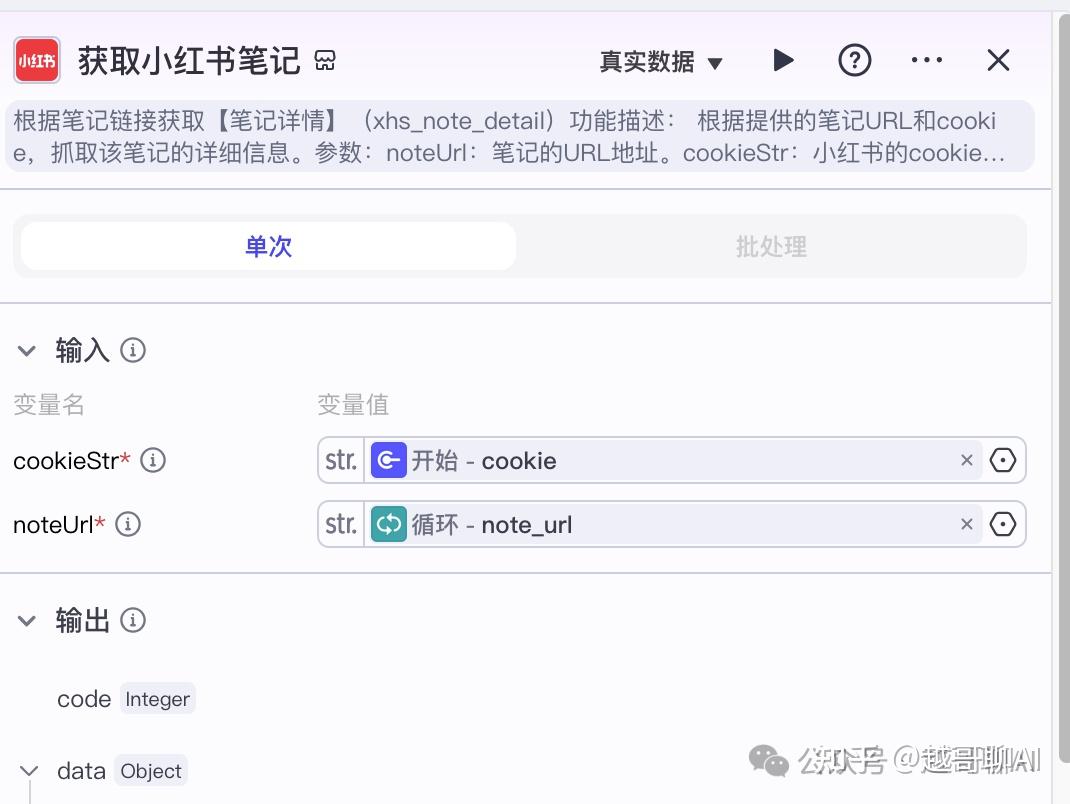Screen dimensions: 1070x804
Task: Open the three-dot more options menu
Action: coord(927,60)
